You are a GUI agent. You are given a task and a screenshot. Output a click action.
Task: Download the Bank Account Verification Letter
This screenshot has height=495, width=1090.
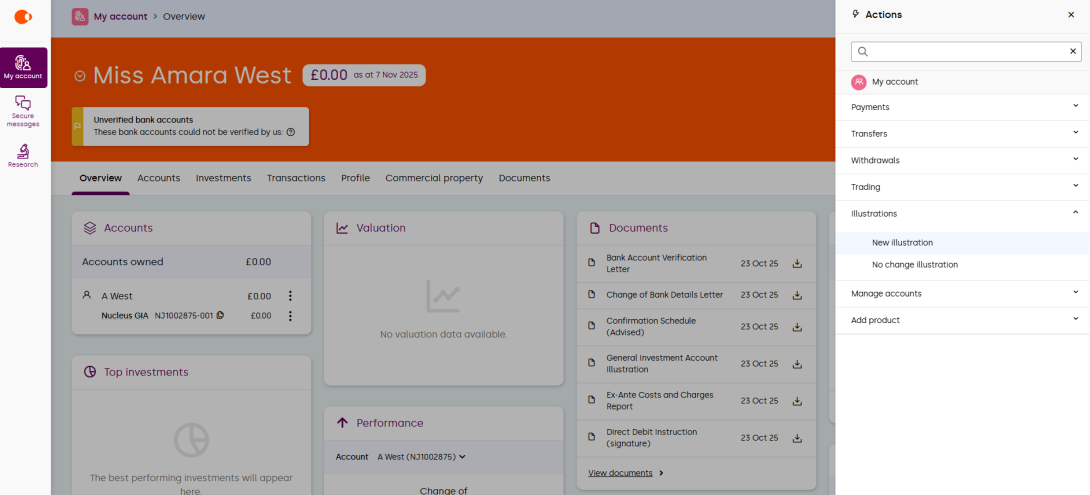coord(797,264)
